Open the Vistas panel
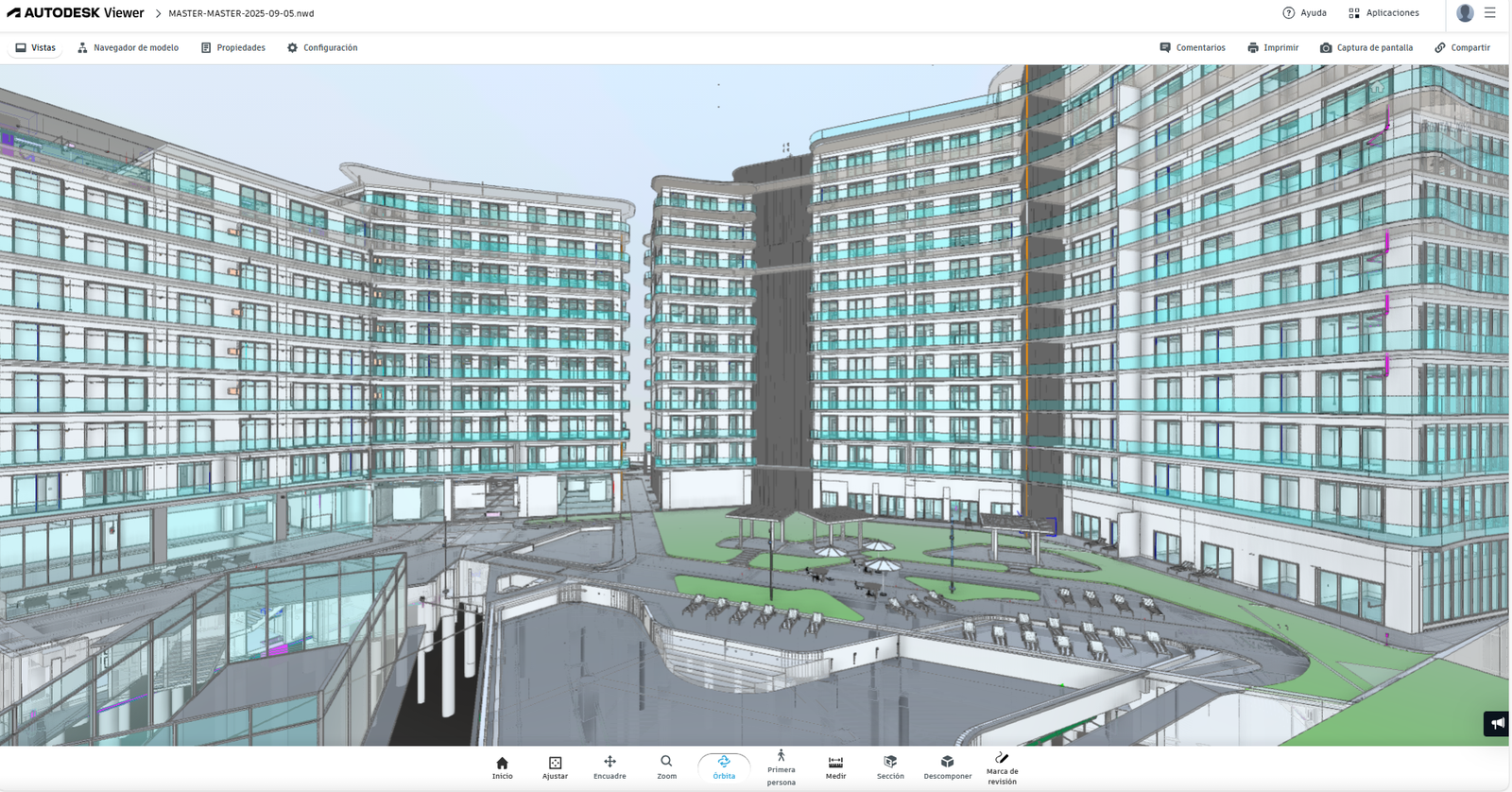This screenshot has height=792, width=1512. [36, 47]
